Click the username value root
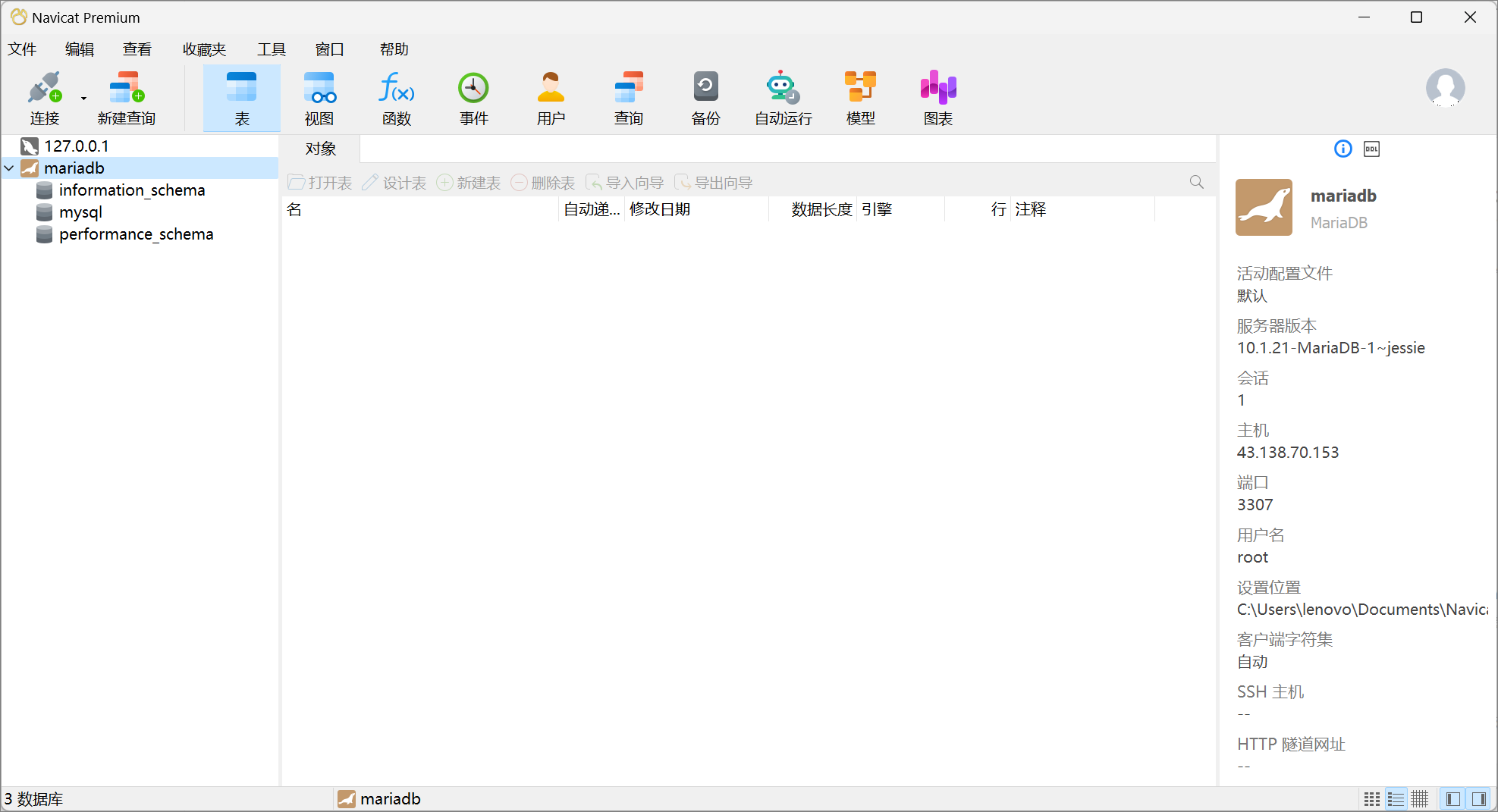This screenshot has width=1498, height=812. (1253, 557)
